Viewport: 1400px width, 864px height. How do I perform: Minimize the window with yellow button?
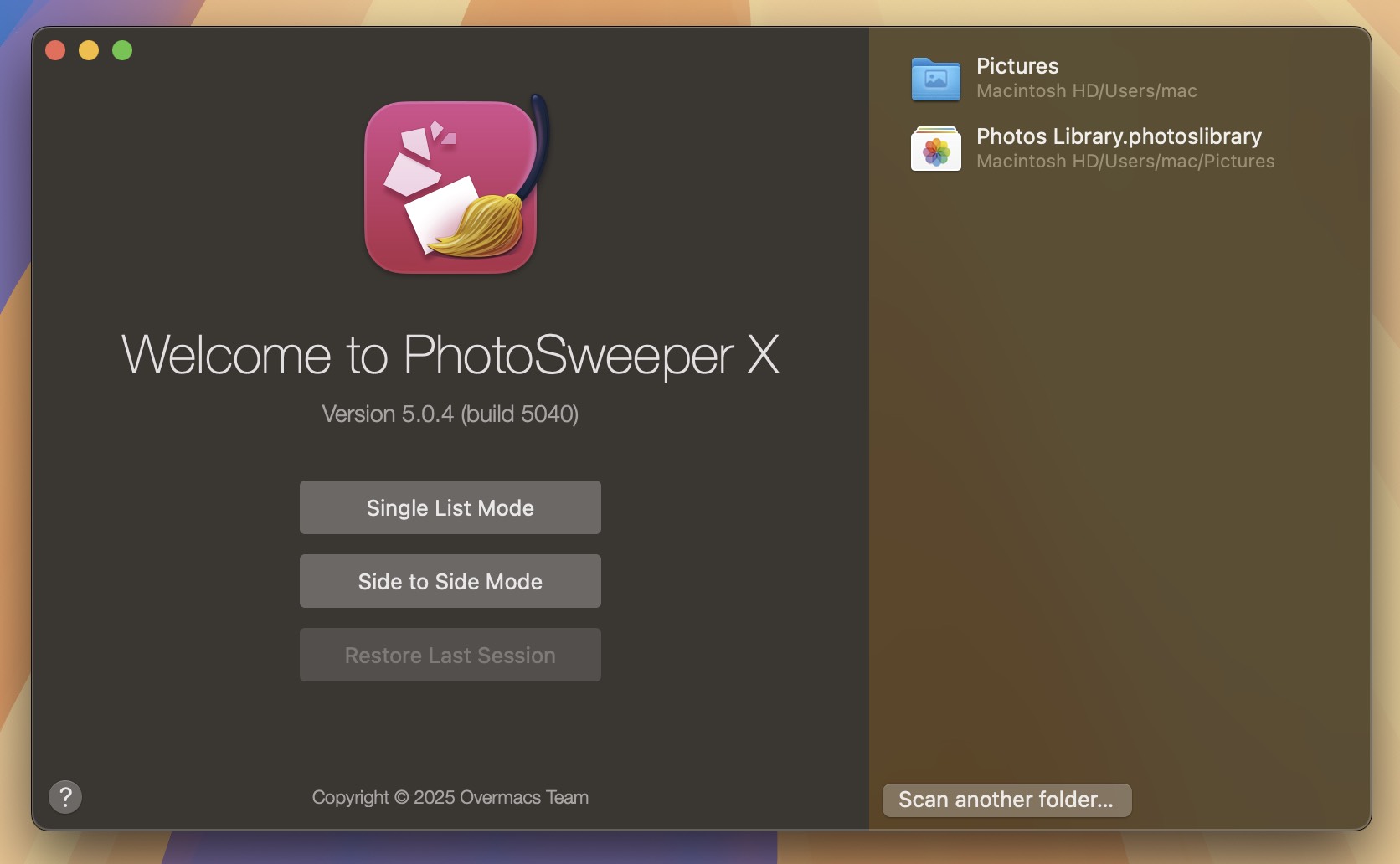pos(89,50)
